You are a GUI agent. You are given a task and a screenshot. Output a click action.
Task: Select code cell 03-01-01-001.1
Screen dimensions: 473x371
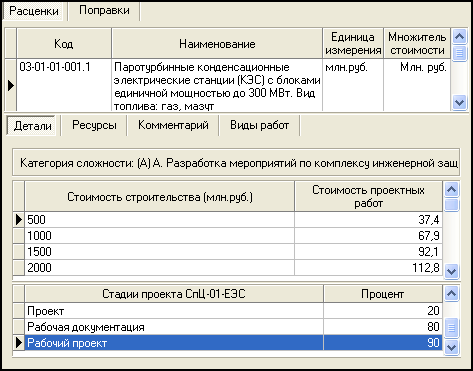tap(64, 85)
